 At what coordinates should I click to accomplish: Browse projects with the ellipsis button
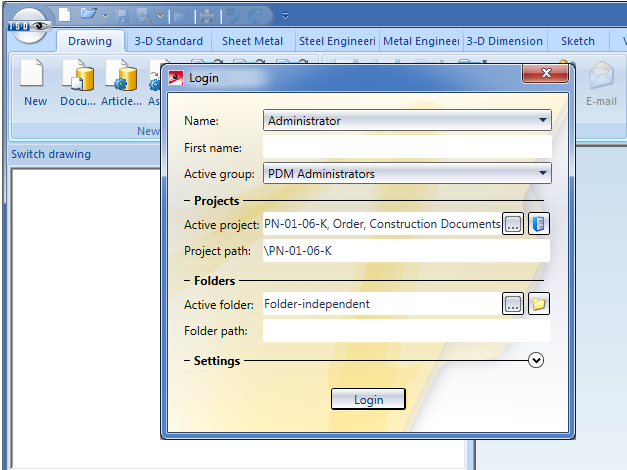click(x=513, y=224)
